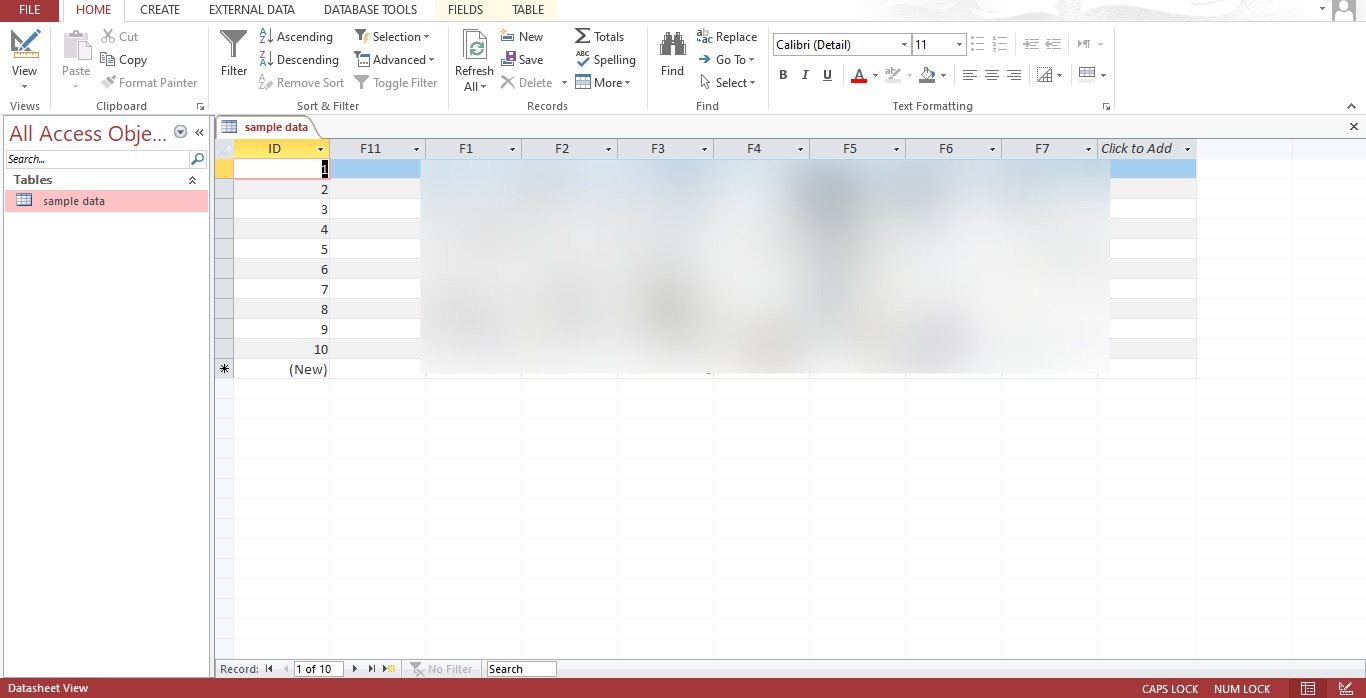Image resolution: width=1366 pixels, height=698 pixels.
Task: Open Find binoculars tool
Action: click(672, 53)
